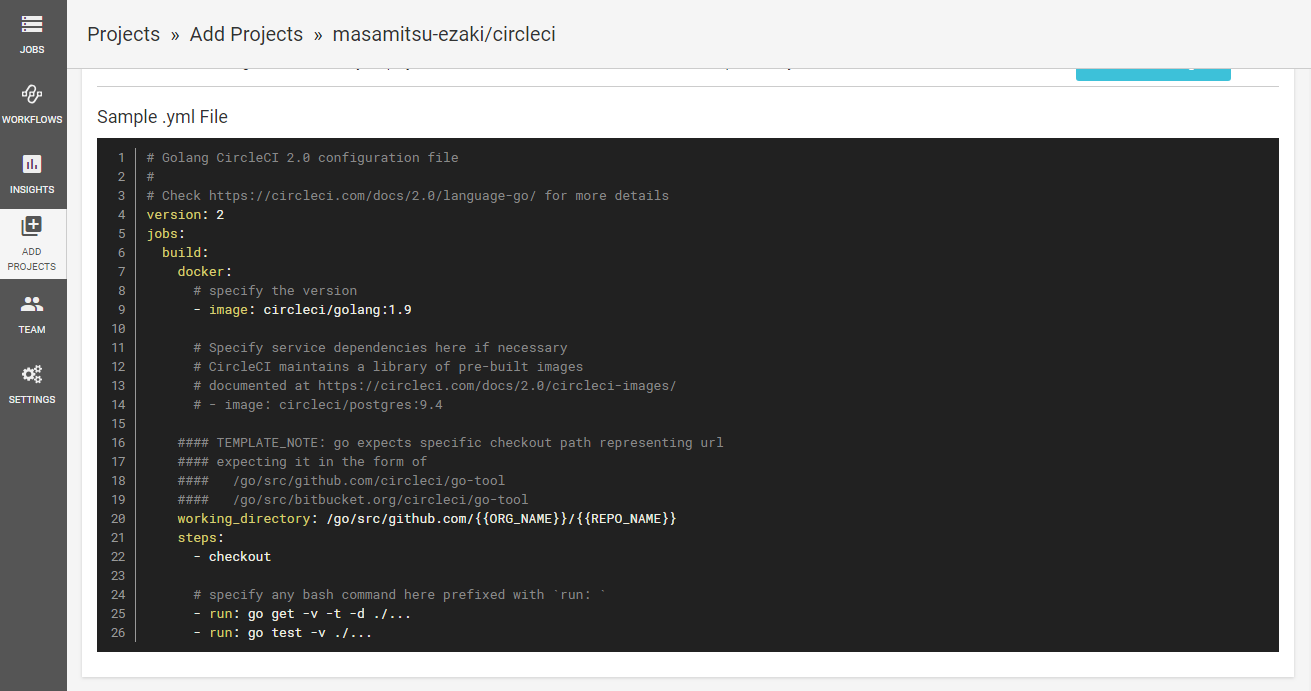
Task: Click the image: circleci/golang:1.9 line
Action: coord(302,309)
